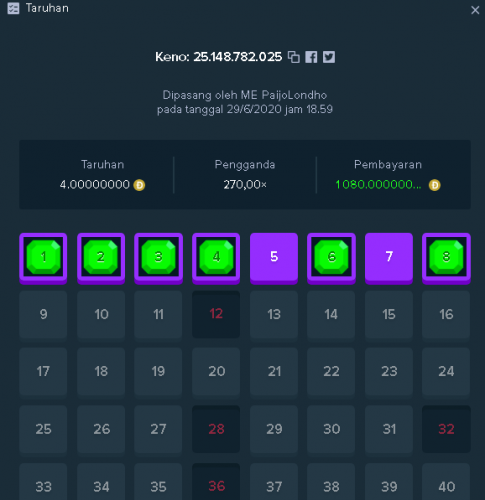Click the date text 29/6/2020 jam 18.59
Screen dimensions: 485x500
(x=280, y=109)
